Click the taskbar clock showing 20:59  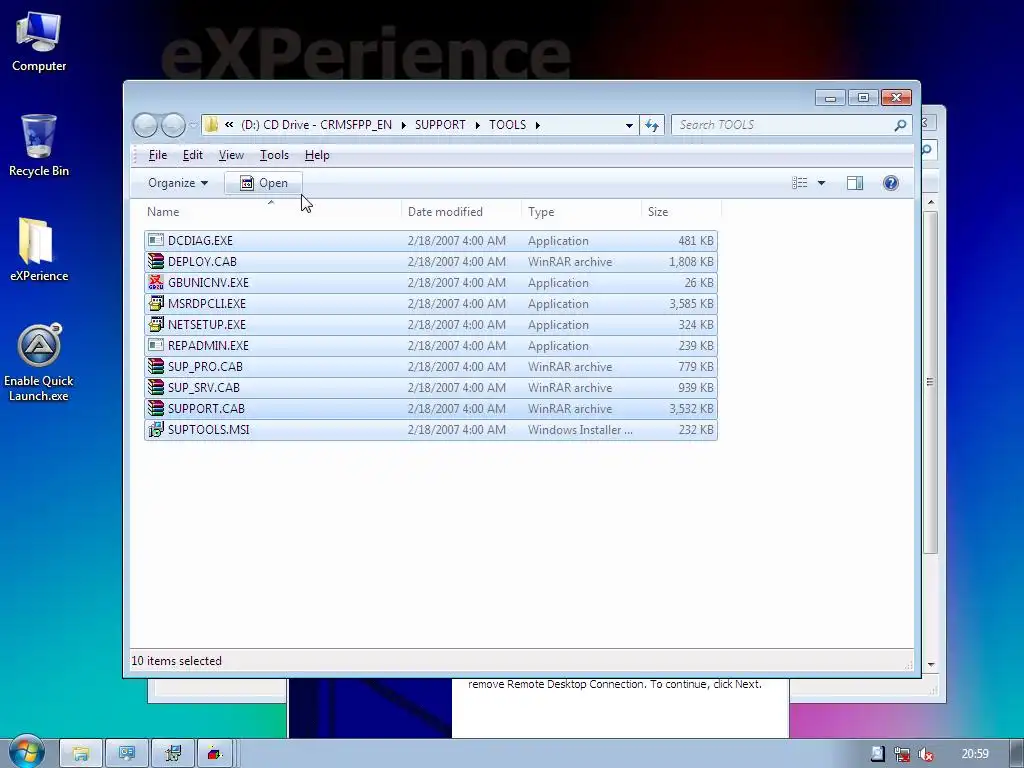tap(974, 754)
